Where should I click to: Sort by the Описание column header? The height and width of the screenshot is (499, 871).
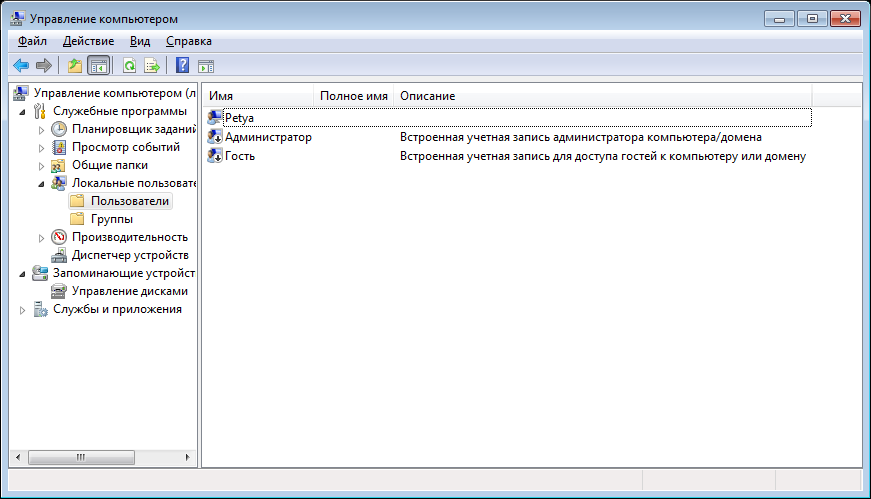[x=603, y=96]
